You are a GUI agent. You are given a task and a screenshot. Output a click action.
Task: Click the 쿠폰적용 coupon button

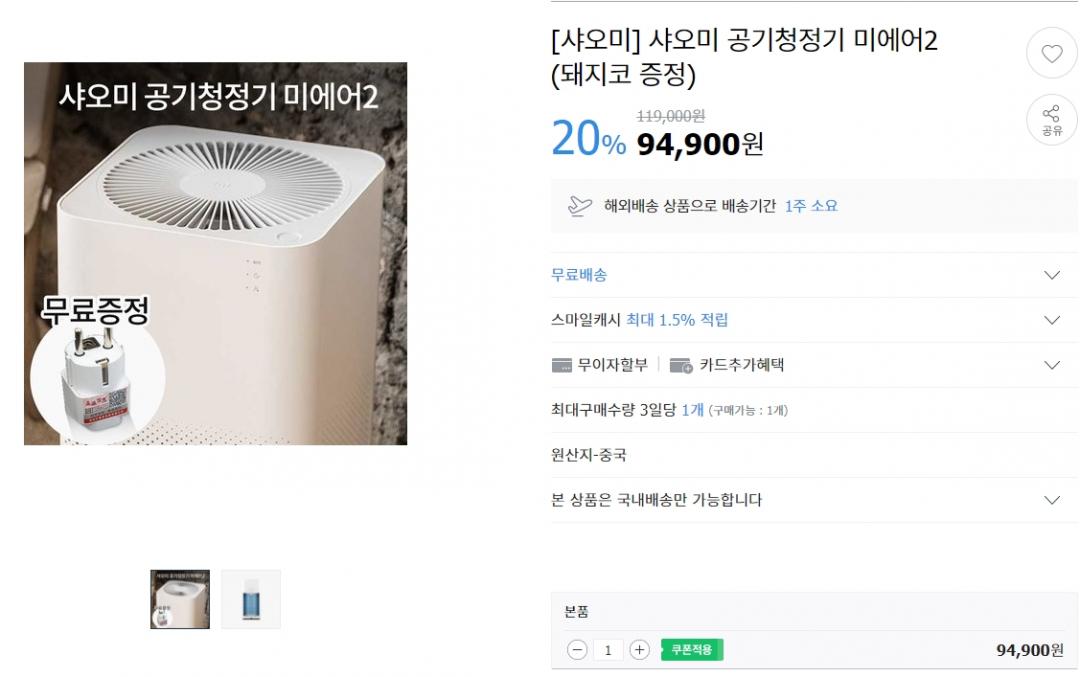click(x=691, y=650)
